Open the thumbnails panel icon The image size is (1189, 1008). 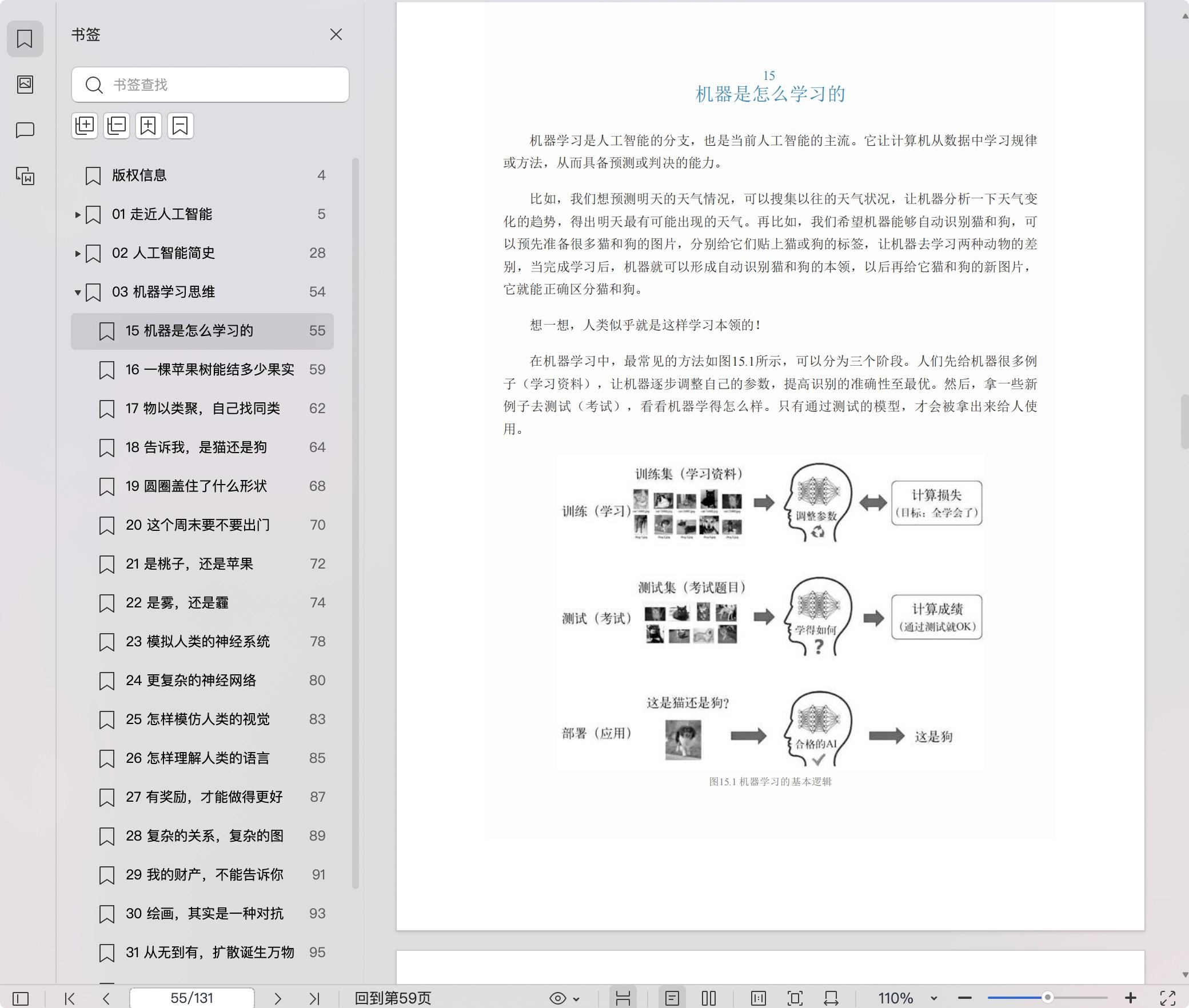point(25,85)
